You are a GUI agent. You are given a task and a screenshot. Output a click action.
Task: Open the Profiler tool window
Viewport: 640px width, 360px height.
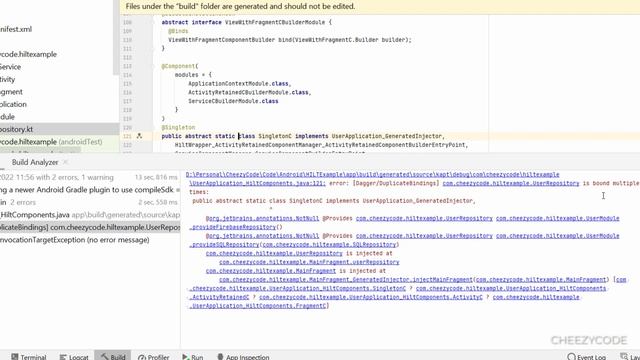[x=153, y=357]
